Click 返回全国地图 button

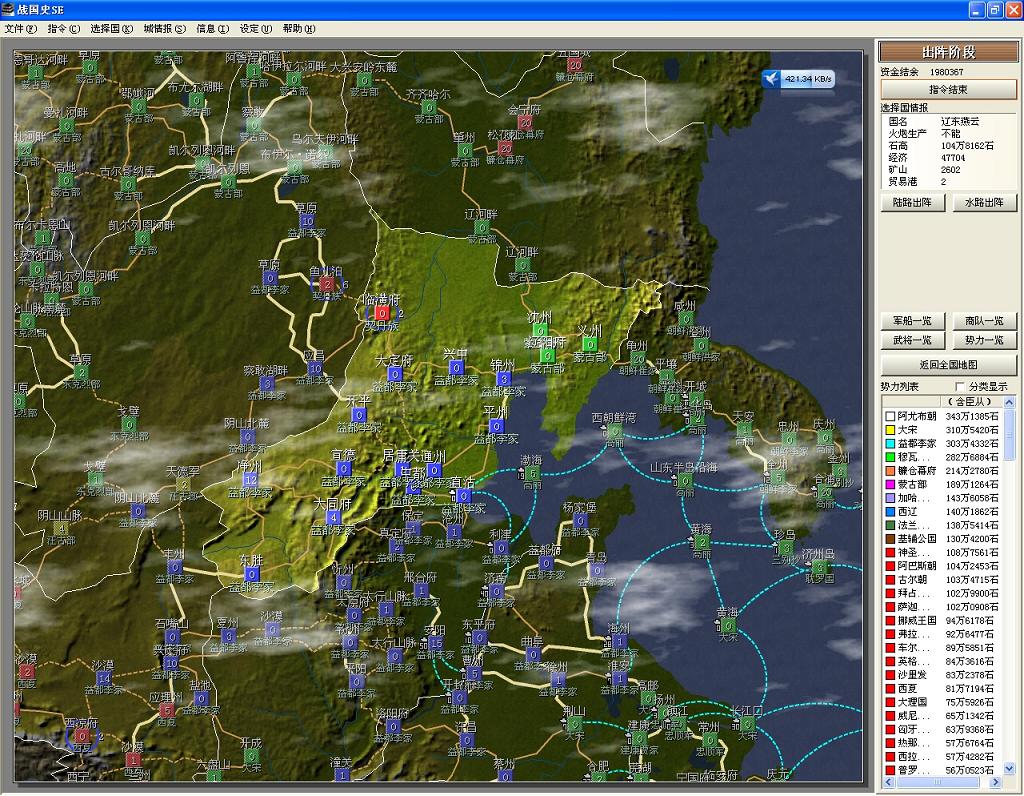[948, 365]
